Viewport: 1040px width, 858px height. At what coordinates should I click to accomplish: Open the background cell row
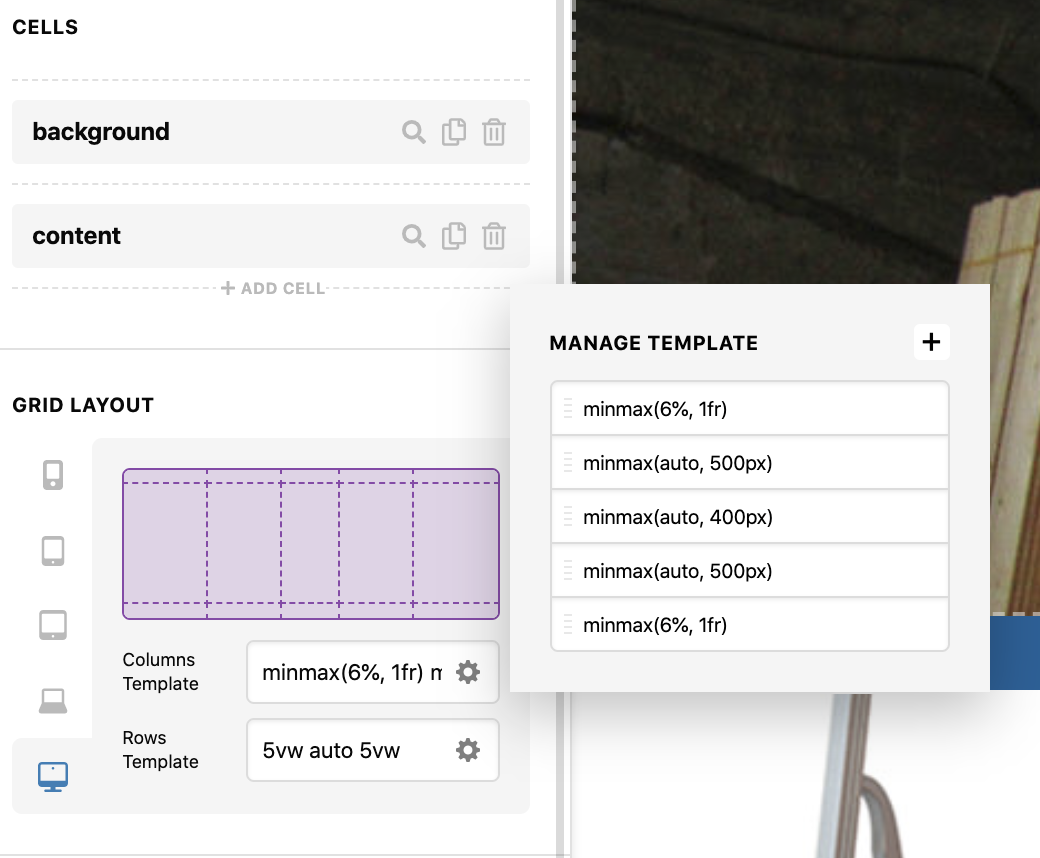[200, 132]
